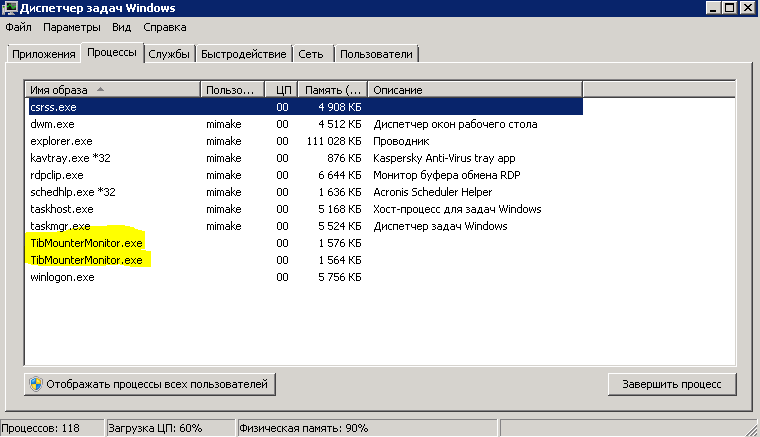Click the Процессов: 118 status entry
Viewport: 760px width, 437px height.
(52, 428)
